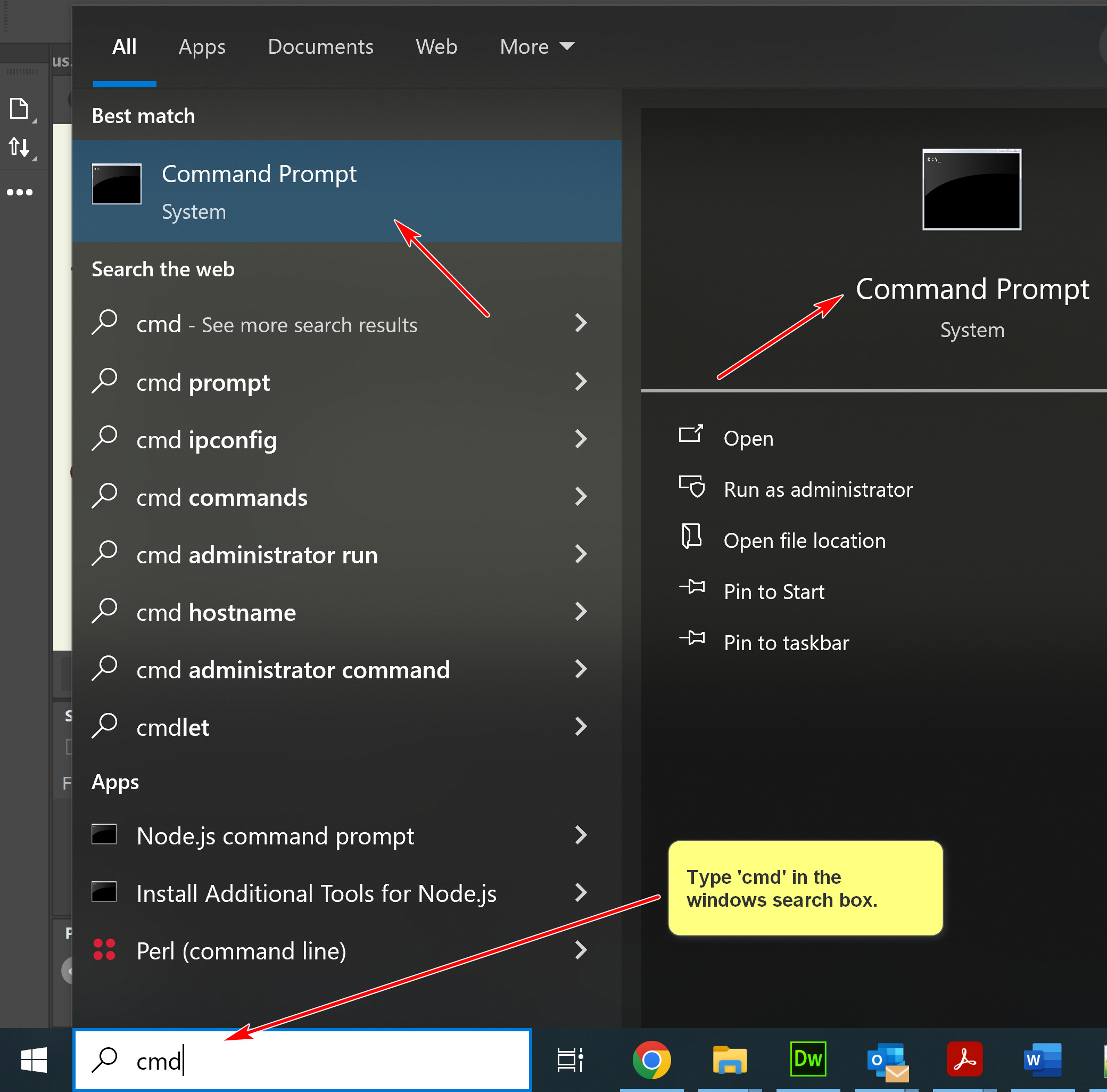1107x1092 pixels.
Task: Click the Windows Start button
Action: coord(34,1060)
